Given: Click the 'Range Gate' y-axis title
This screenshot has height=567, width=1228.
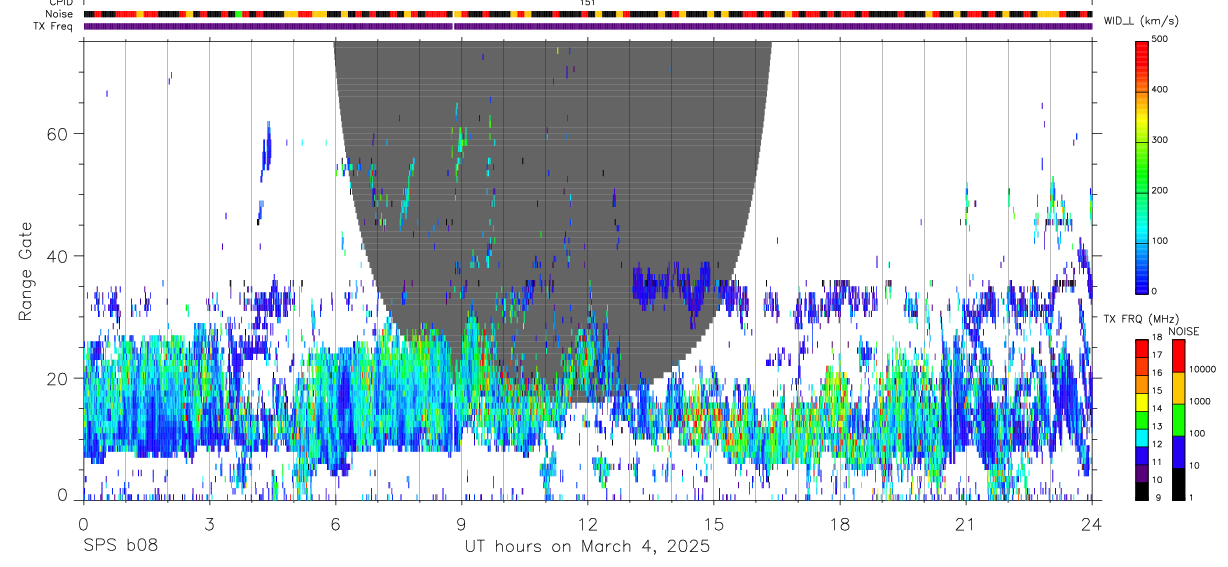Looking at the screenshot, I should (27, 271).
